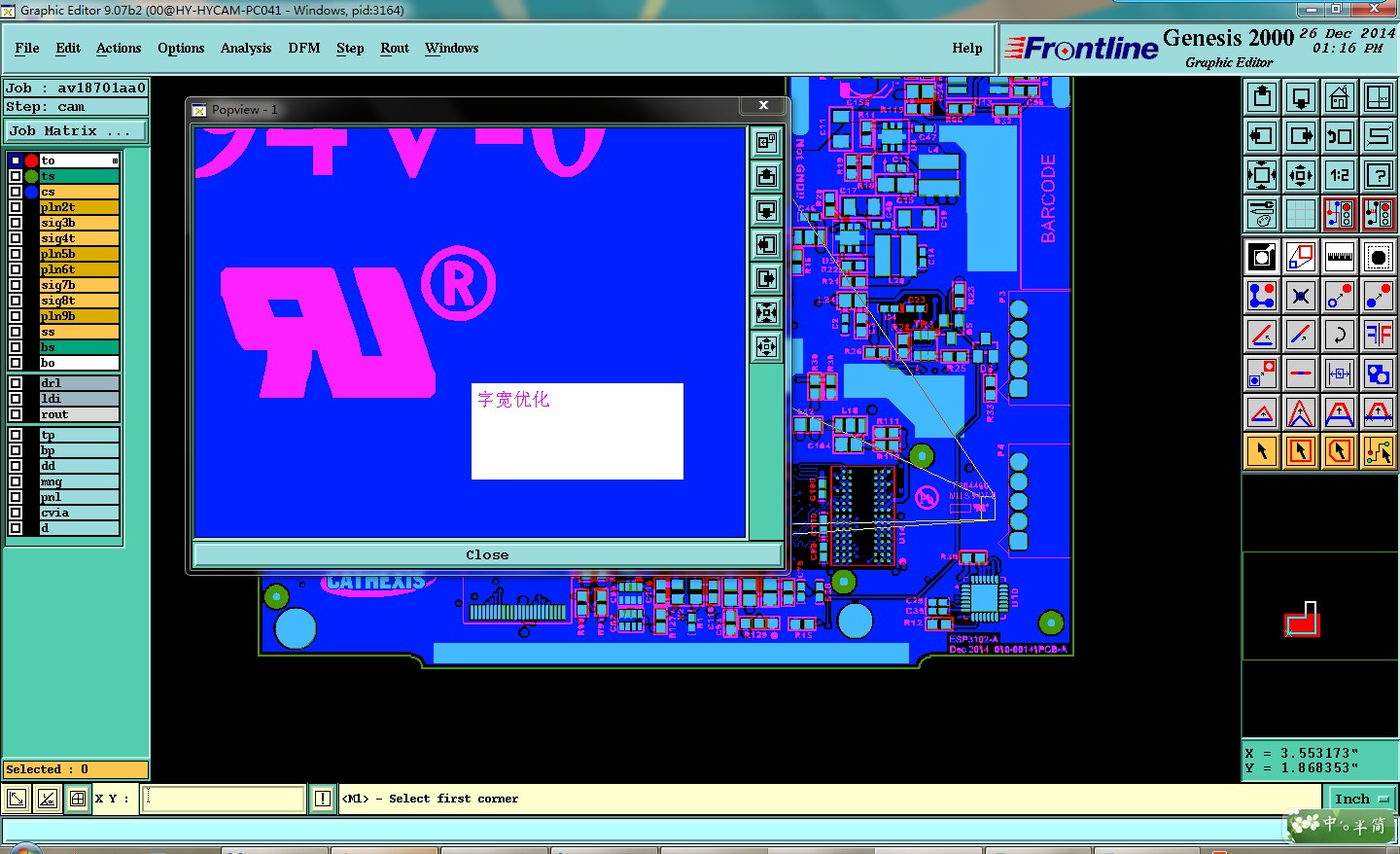Screen dimensions: 1400x854
Task: Open the Edit menu
Action: click(68, 48)
